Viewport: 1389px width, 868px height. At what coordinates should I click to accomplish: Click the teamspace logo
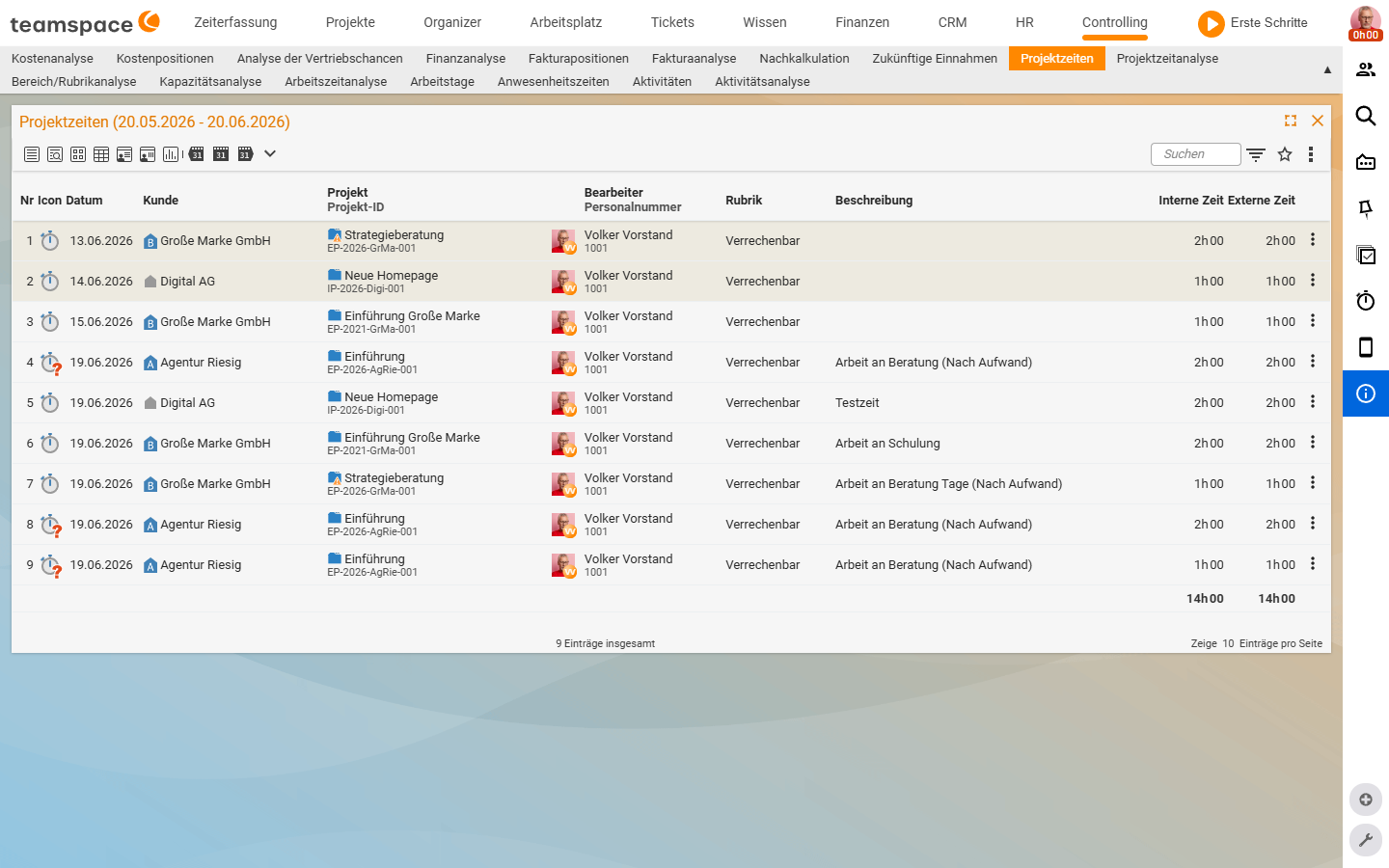[85, 23]
